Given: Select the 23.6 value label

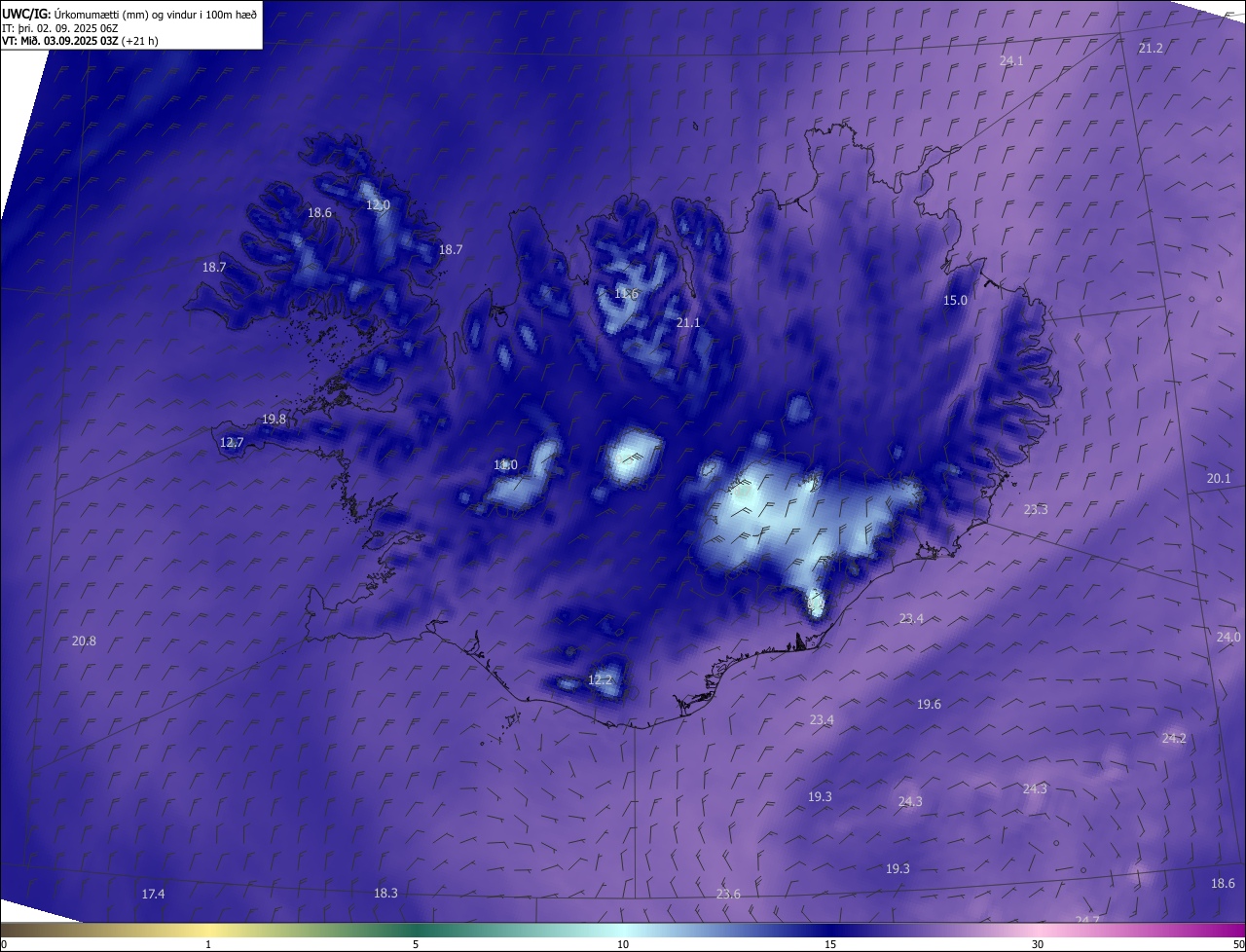Looking at the screenshot, I should [728, 894].
